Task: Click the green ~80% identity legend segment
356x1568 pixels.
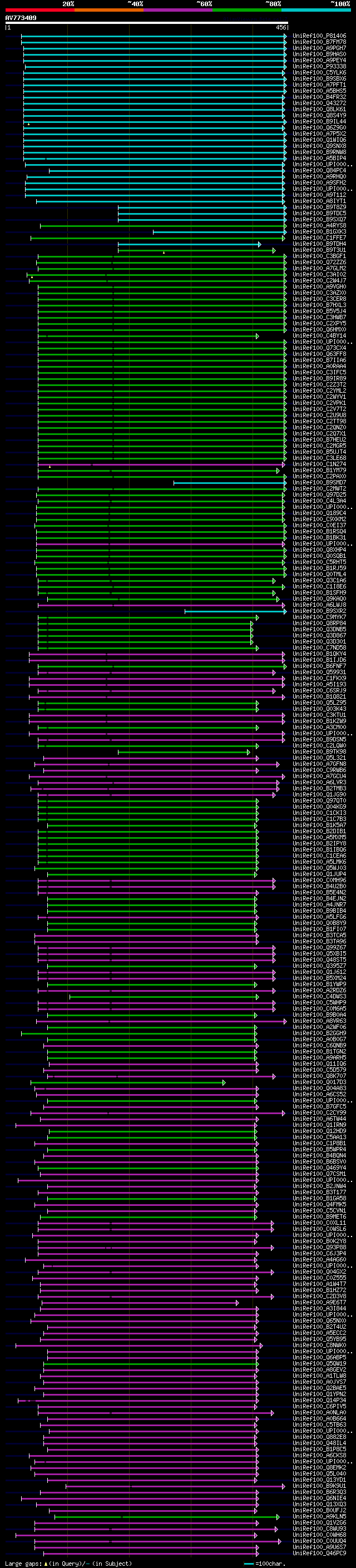Action: tap(247, 10)
